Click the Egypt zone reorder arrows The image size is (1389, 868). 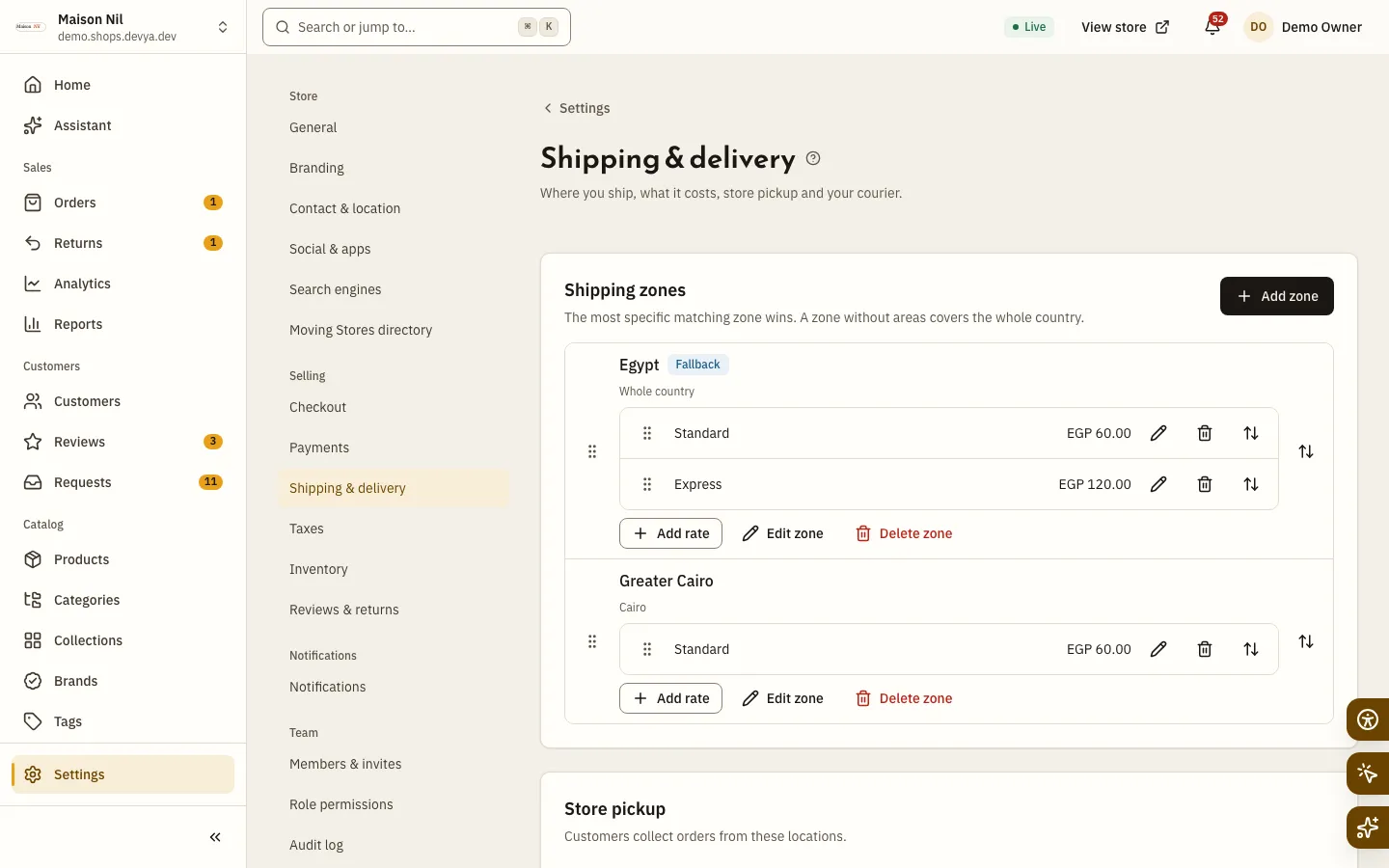[x=1306, y=451]
